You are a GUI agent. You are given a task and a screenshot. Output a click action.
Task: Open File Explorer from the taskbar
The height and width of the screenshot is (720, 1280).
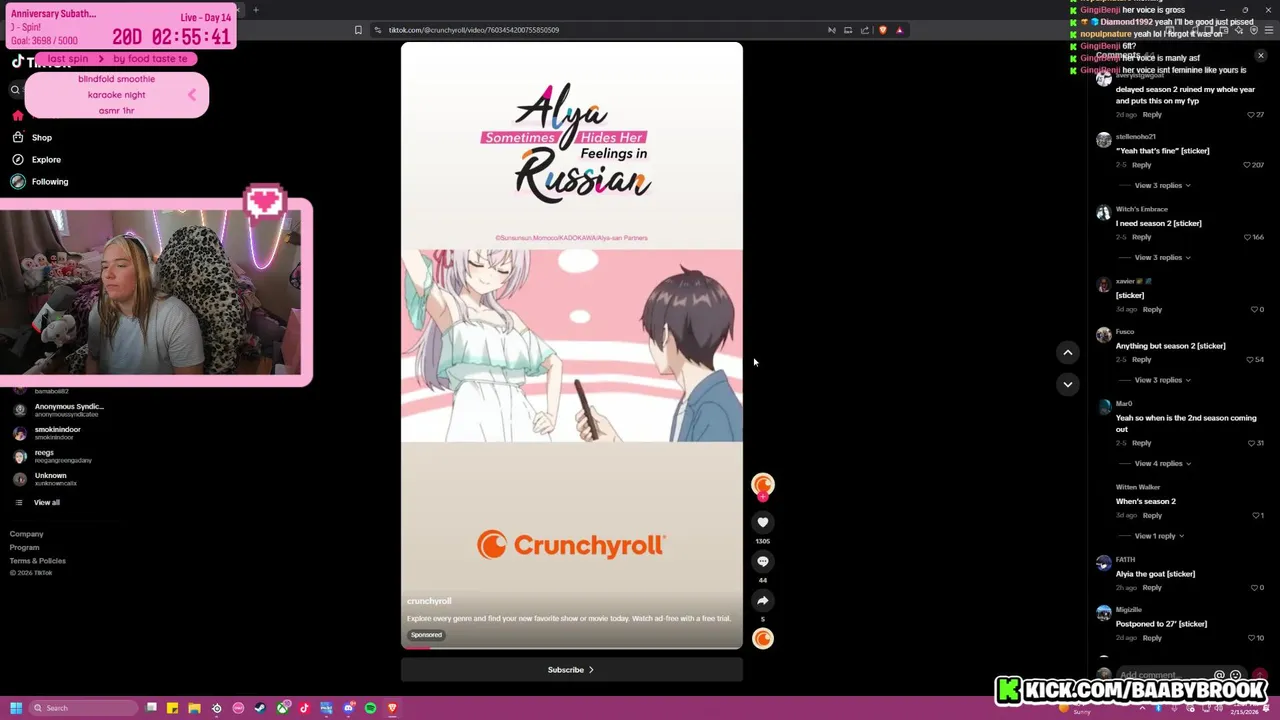(x=194, y=708)
